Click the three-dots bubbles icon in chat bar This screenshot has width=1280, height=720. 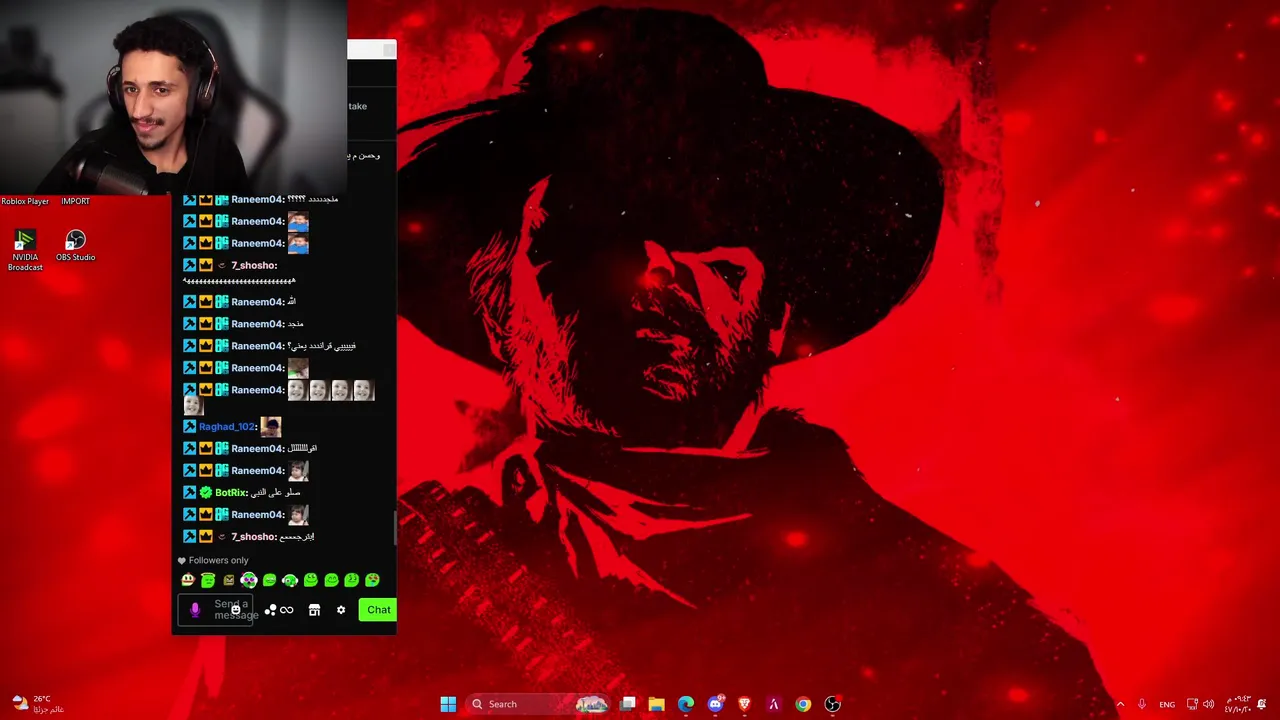(x=270, y=610)
